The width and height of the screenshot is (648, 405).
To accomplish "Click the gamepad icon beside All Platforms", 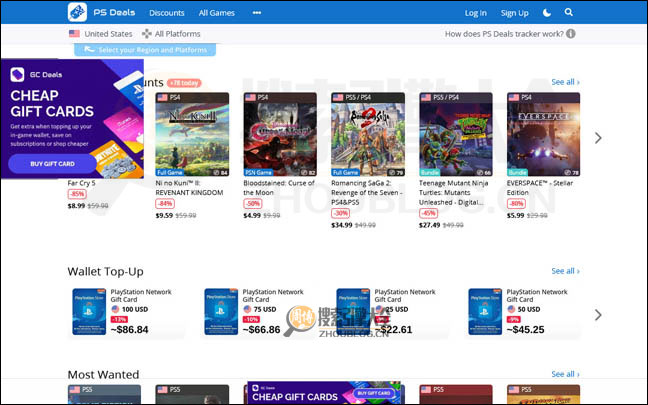I will coord(147,34).
